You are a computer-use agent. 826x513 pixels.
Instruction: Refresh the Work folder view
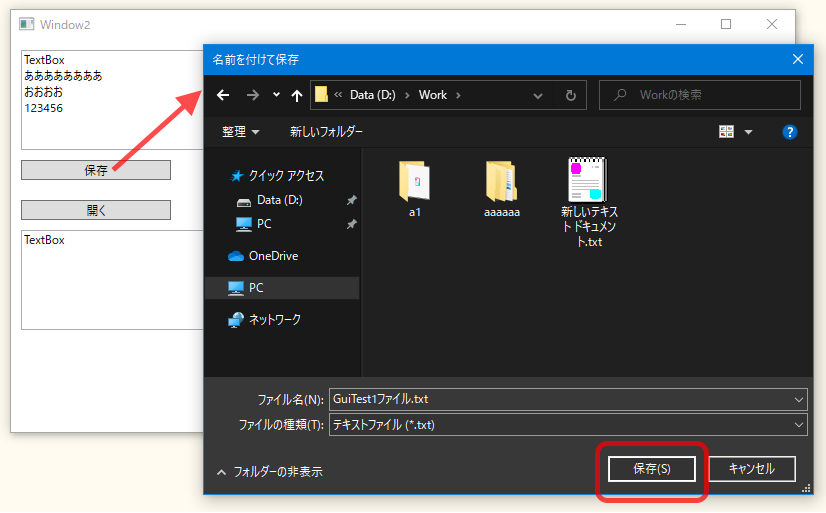pyautogui.click(x=571, y=96)
